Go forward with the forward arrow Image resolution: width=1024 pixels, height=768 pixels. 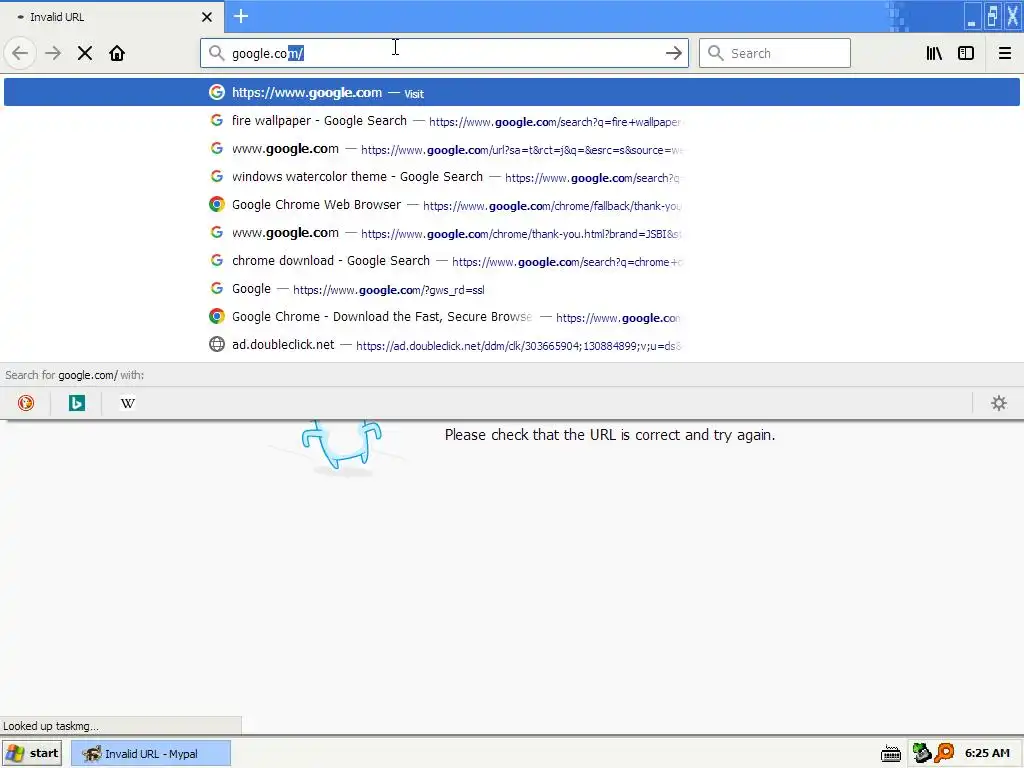(53, 54)
